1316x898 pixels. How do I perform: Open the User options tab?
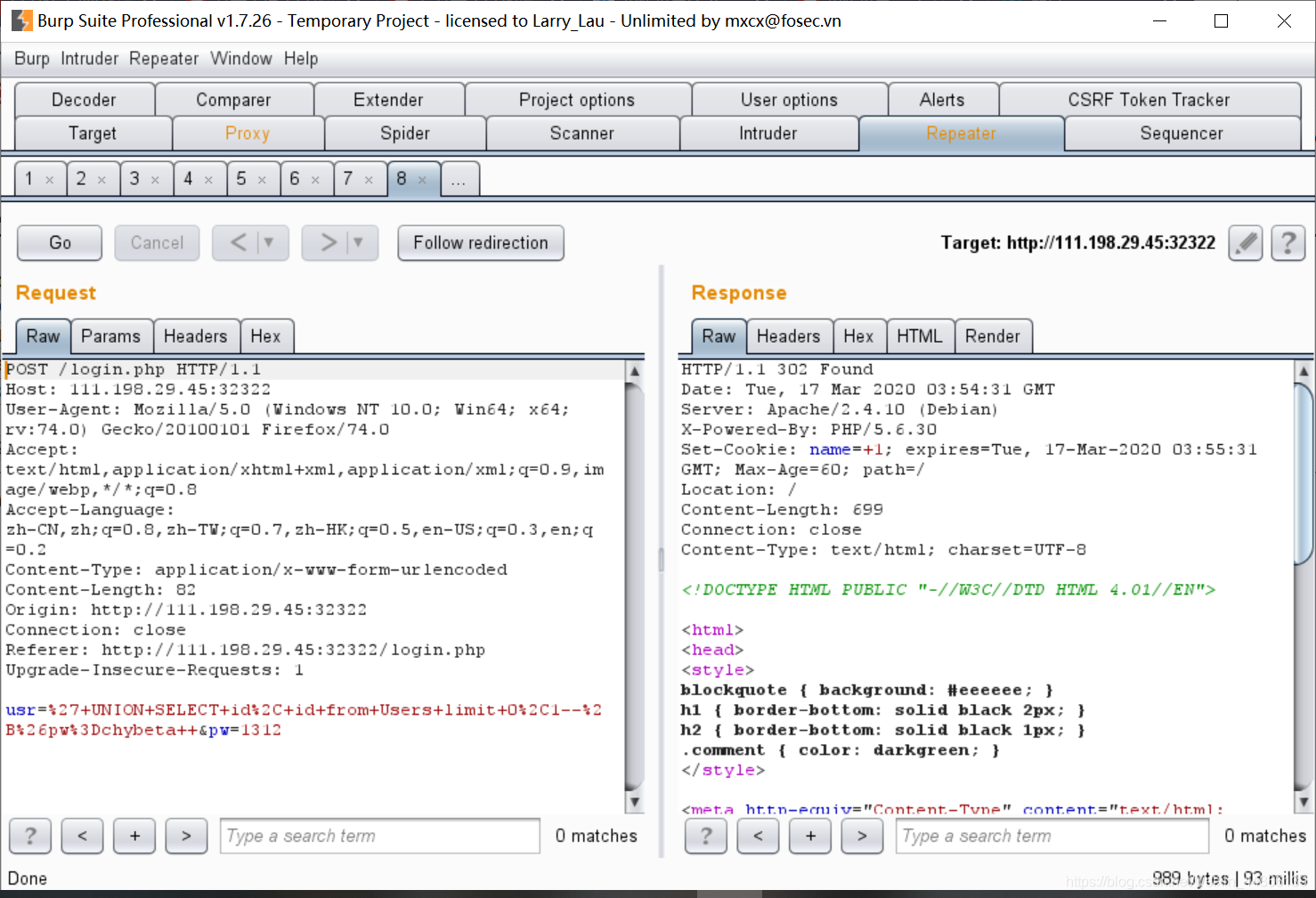(x=790, y=100)
